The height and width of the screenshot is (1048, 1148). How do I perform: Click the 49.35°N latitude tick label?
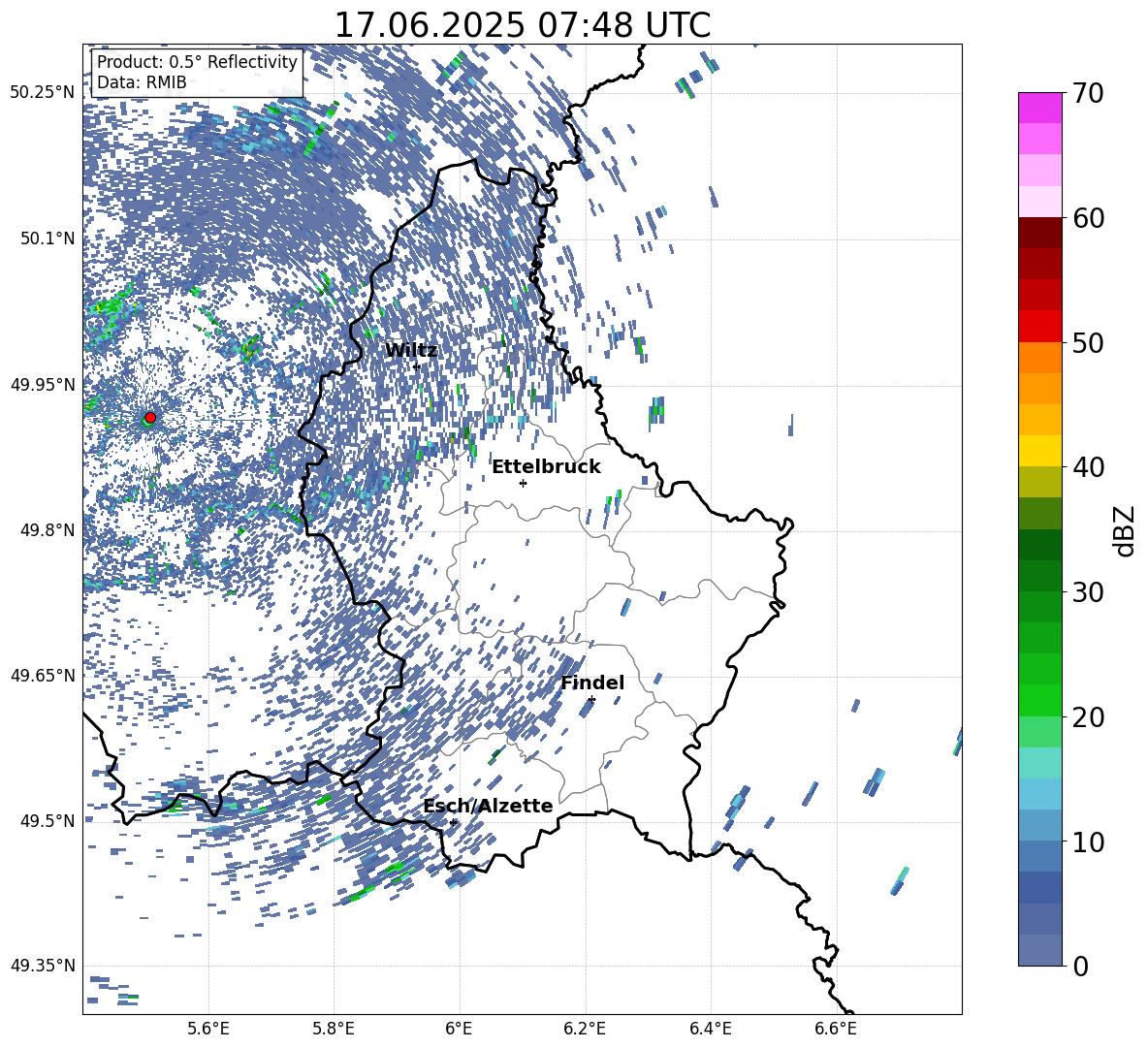coord(43,966)
